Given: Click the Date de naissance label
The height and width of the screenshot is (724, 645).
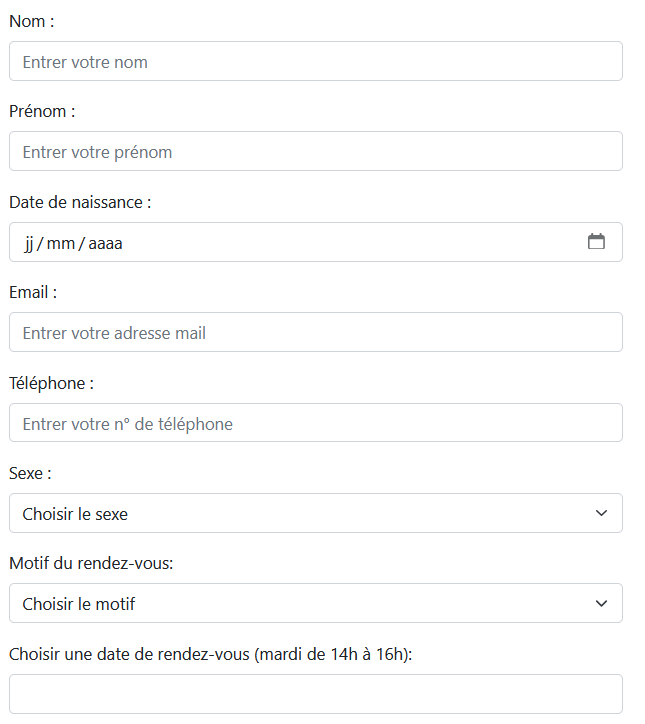Looking at the screenshot, I should (x=80, y=203).
